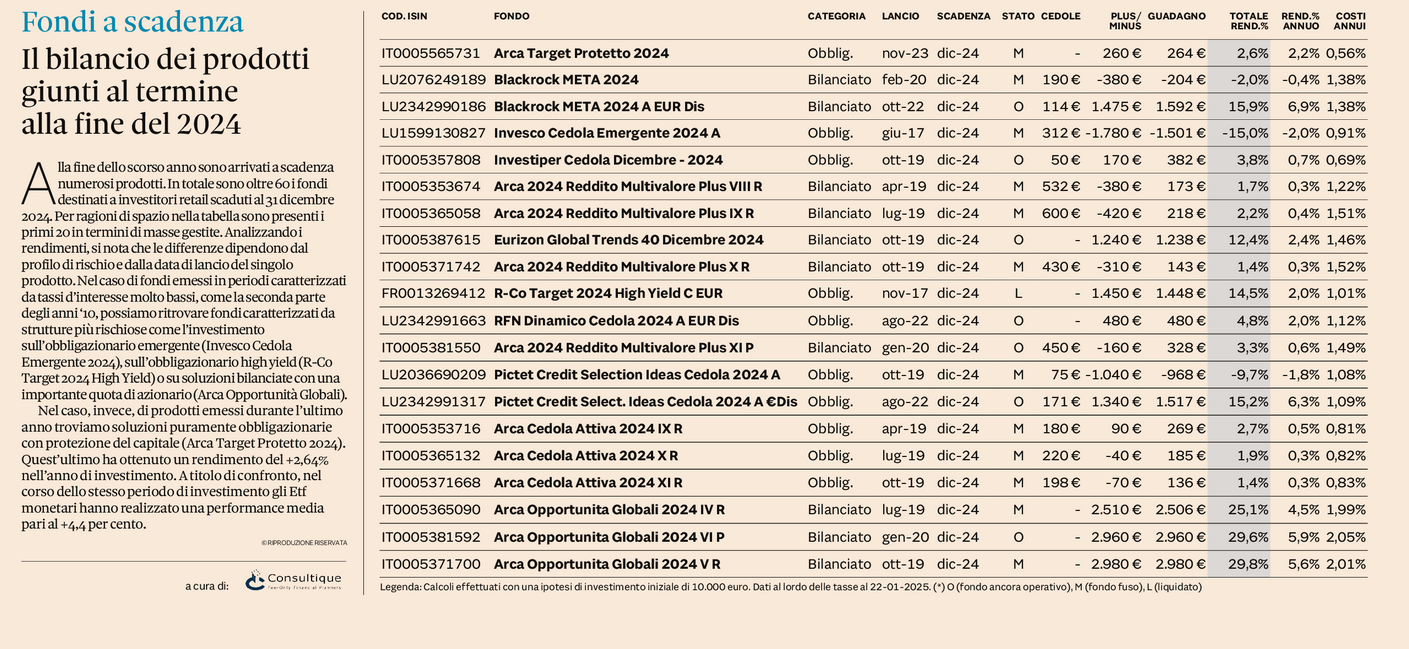The width and height of the screenshot is (1409, 649).
Task: Select 'Arca Cedola Attiva 2024 X R'
Action: (x=586, y=456)
